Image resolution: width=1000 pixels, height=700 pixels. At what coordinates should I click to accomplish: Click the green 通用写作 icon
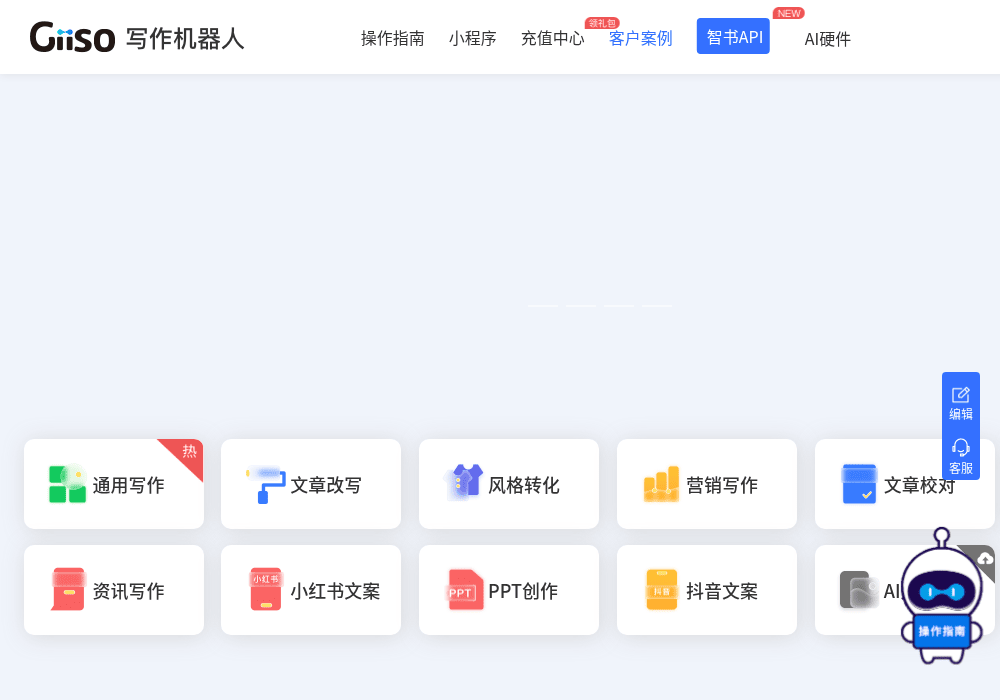(x=68, y=484)
